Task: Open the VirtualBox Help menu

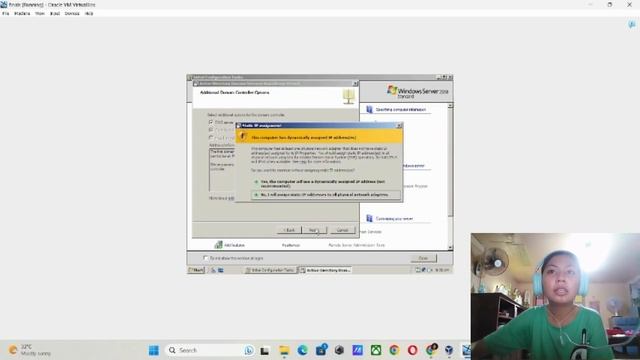Action: click(x=89, y=13)
